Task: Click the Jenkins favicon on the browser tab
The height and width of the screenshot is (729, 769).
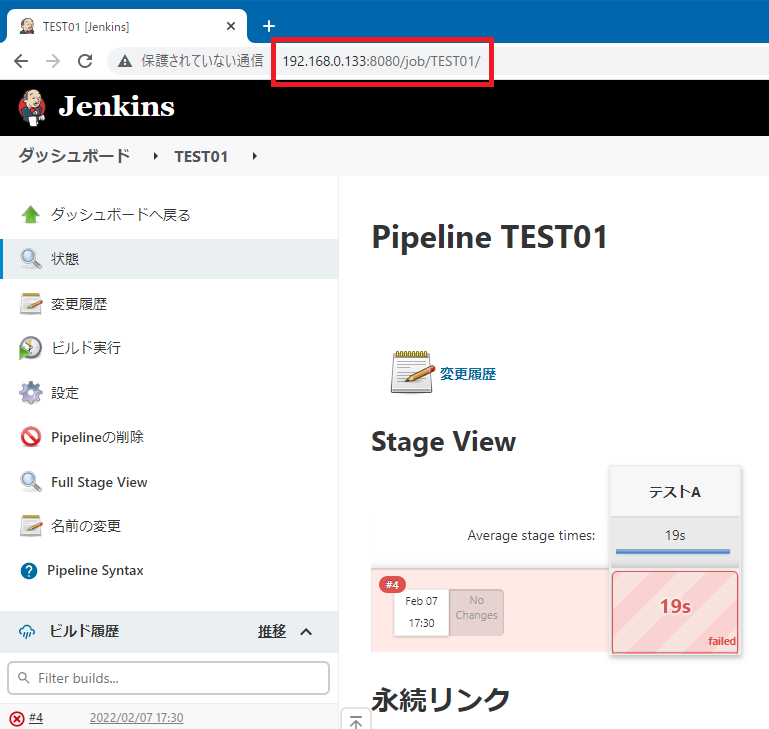Action: [27, 26]
